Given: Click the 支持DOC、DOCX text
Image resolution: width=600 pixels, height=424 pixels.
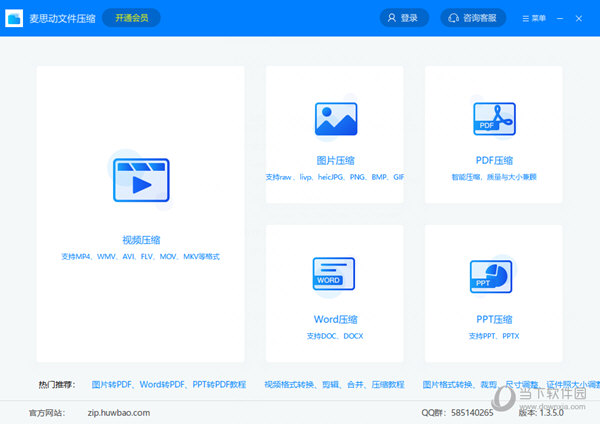Looking at the screenshot, I should 335,336.
